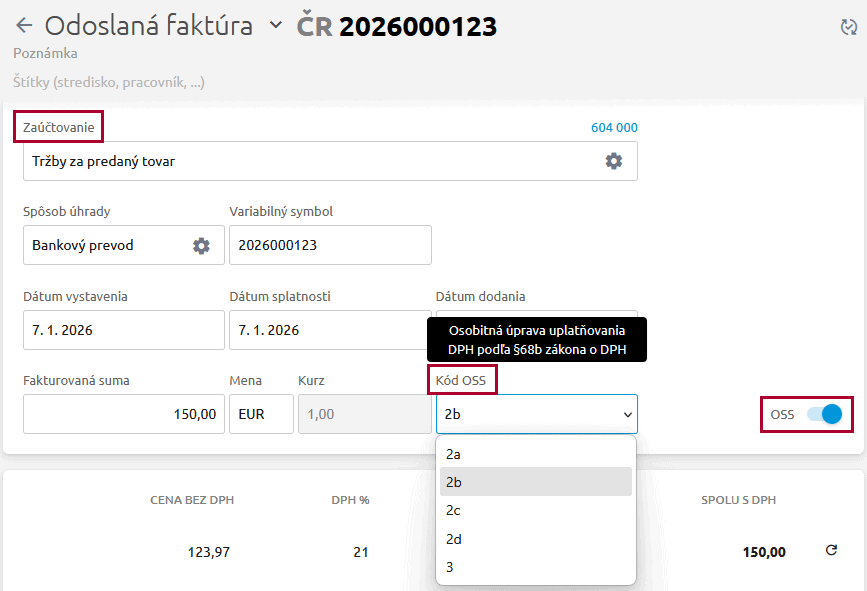This screenshot has height=591, width=867.
Task: Open the Mena EUR currency selector
Action: [261, 414]
